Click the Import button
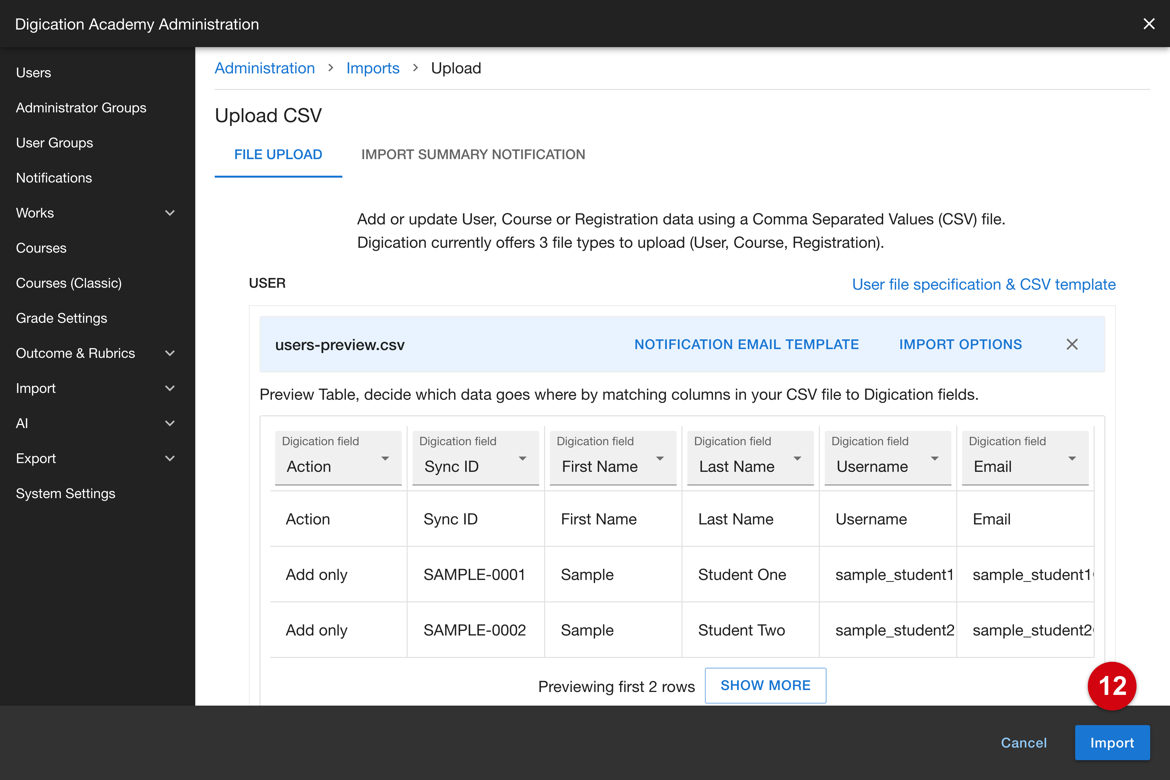Viewport: 1170px width, 780px height. [1112, 743]
